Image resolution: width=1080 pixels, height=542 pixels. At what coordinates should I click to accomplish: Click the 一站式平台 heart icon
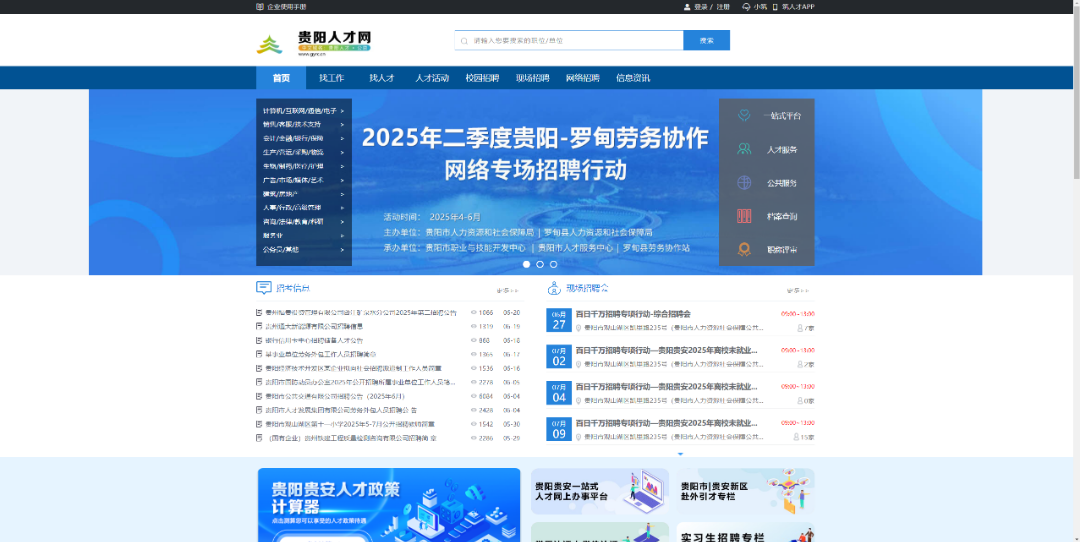click(744, 115)
